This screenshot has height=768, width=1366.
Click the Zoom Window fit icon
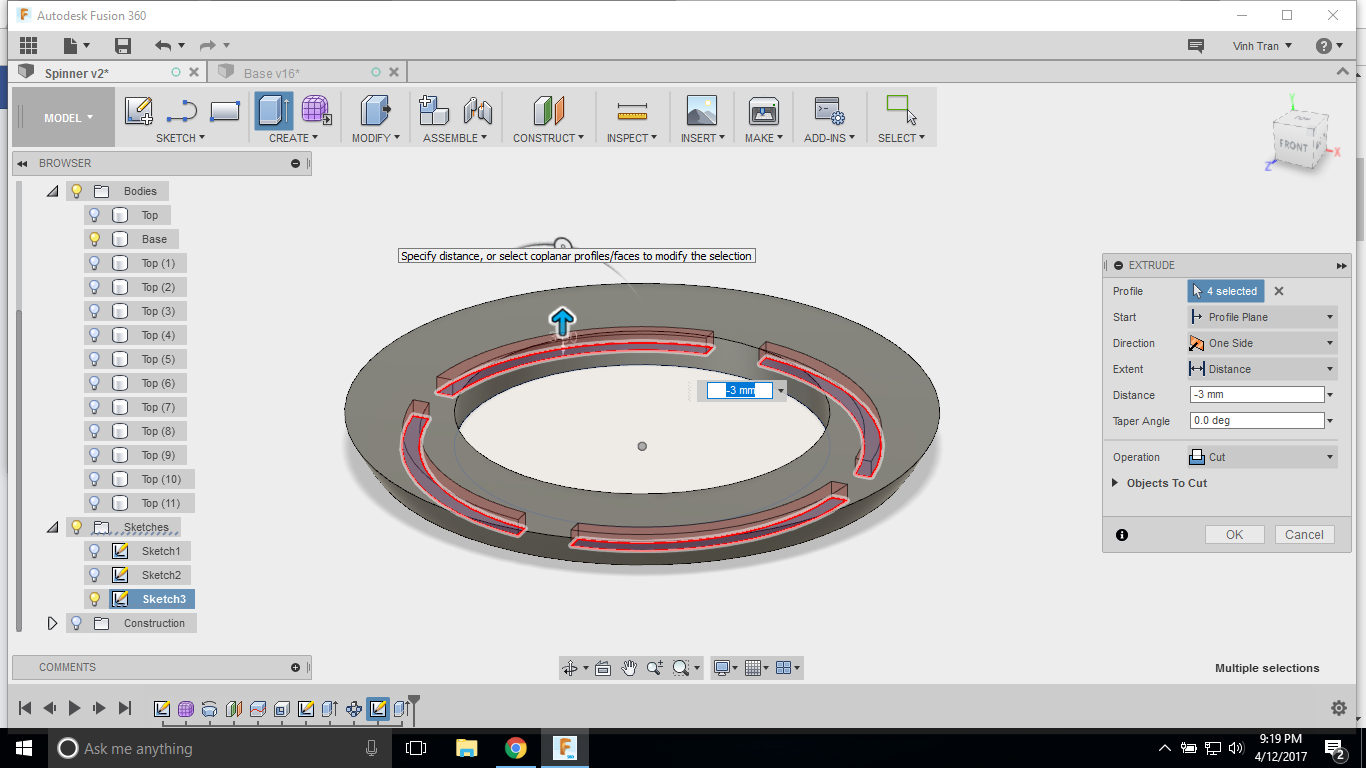(x=681, y=668)
